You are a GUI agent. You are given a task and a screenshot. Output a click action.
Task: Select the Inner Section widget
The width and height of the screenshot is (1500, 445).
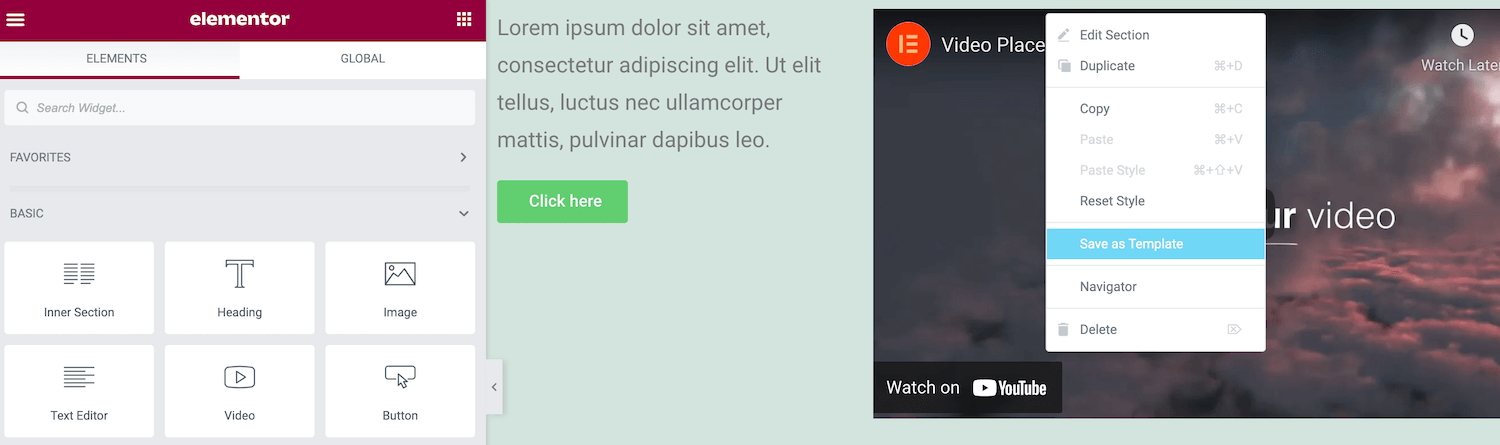(x=79, y=288)
